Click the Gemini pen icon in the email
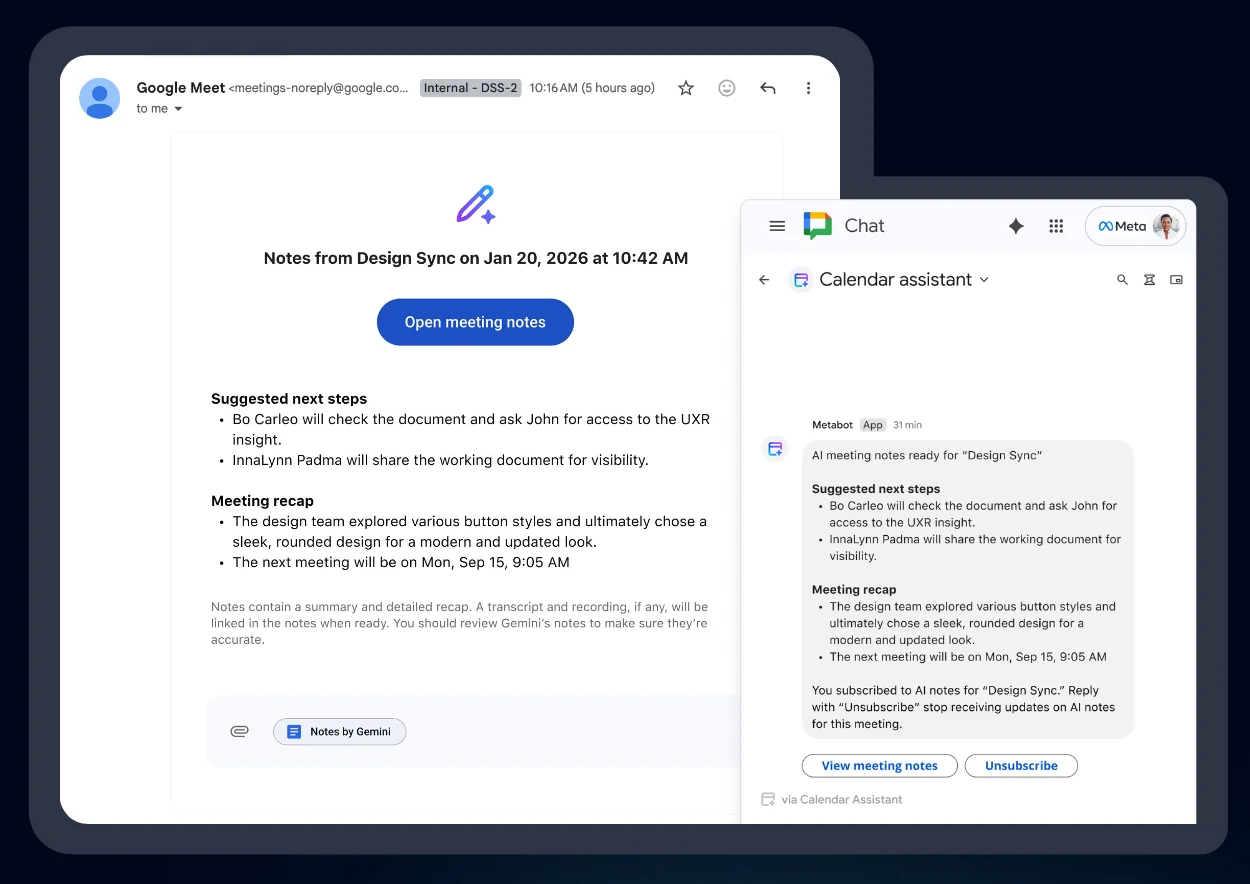 pos(476,204)
